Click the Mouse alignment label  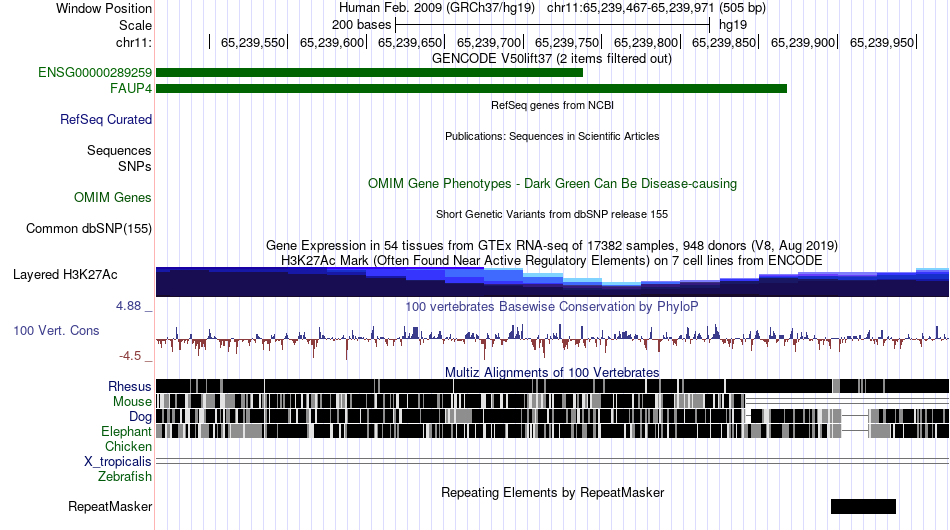click(132, 402)
